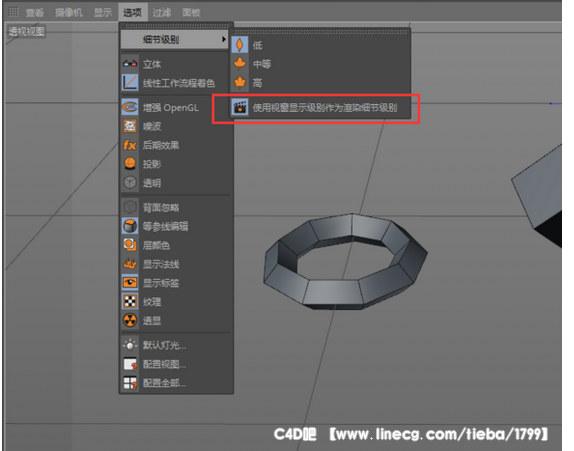Screen dimensions: 574x451
Task: Click the fx 后期效果 icon
Action: click(x=130, y=145)
